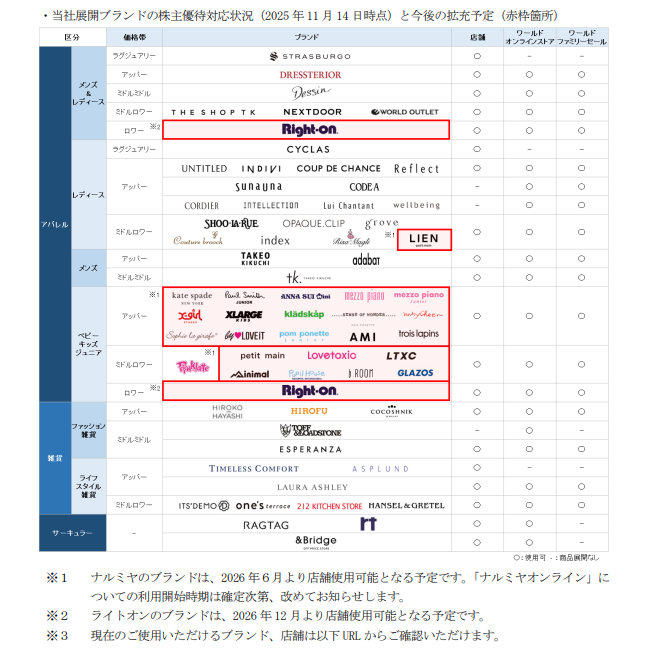Screen dimensions: 647x653
Task: Click the &Bridge logo
Action: (x=315, y=542)
